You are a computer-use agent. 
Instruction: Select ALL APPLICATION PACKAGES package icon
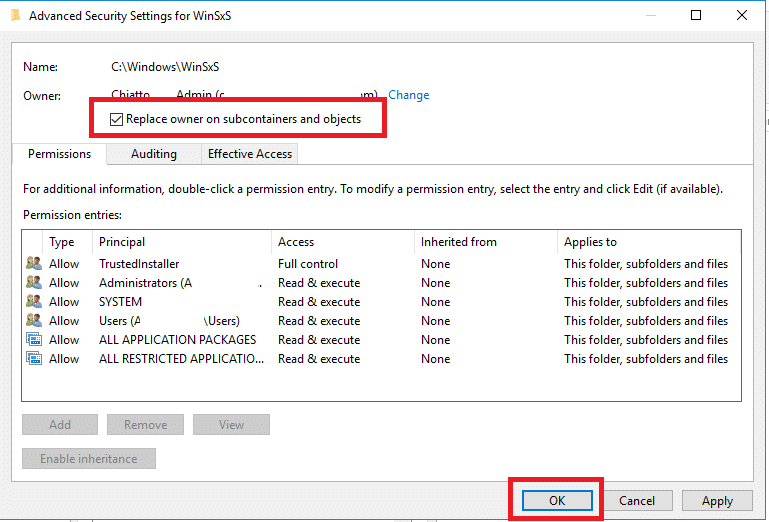click(34, 339)
